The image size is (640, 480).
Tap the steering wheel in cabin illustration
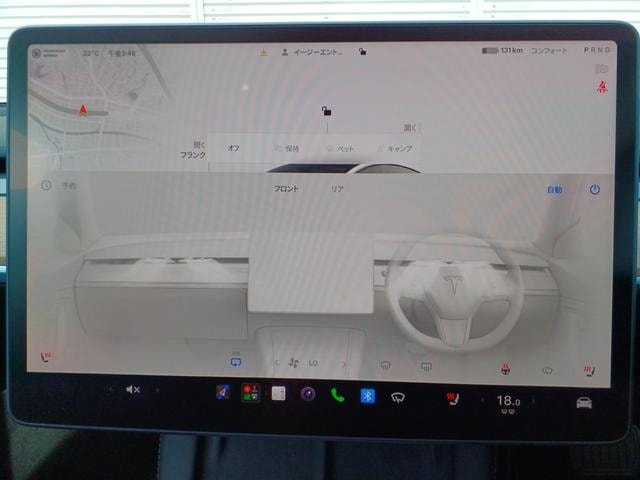[454, 293]
